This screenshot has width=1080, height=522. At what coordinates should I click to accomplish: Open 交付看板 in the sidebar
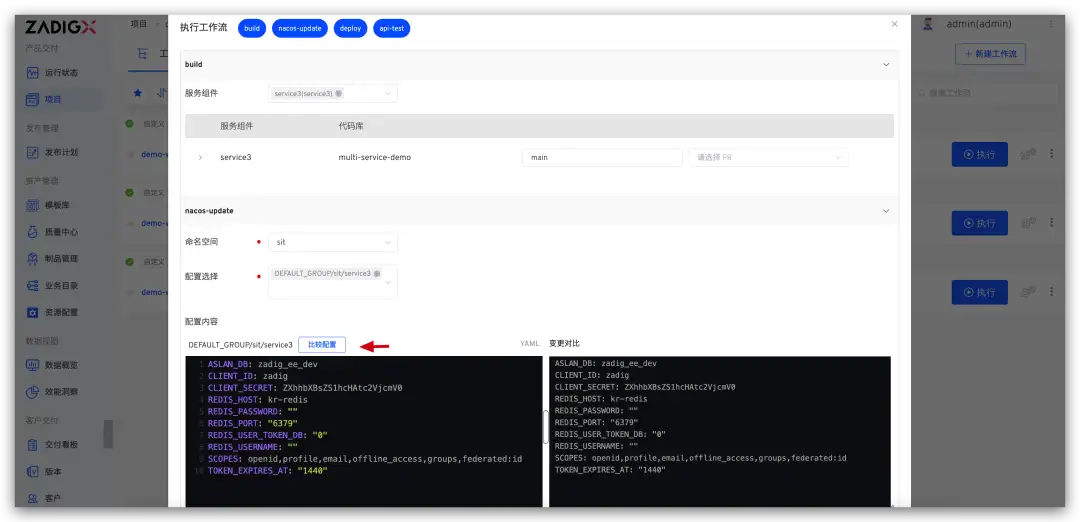pos(52,445)
